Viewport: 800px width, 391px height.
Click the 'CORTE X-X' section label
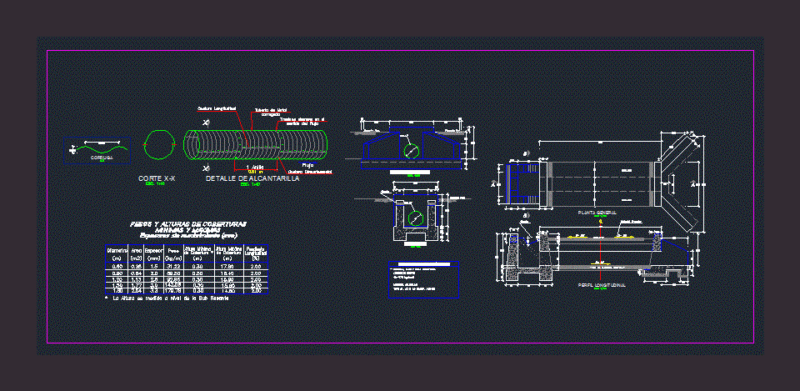[x=157, y=179]
